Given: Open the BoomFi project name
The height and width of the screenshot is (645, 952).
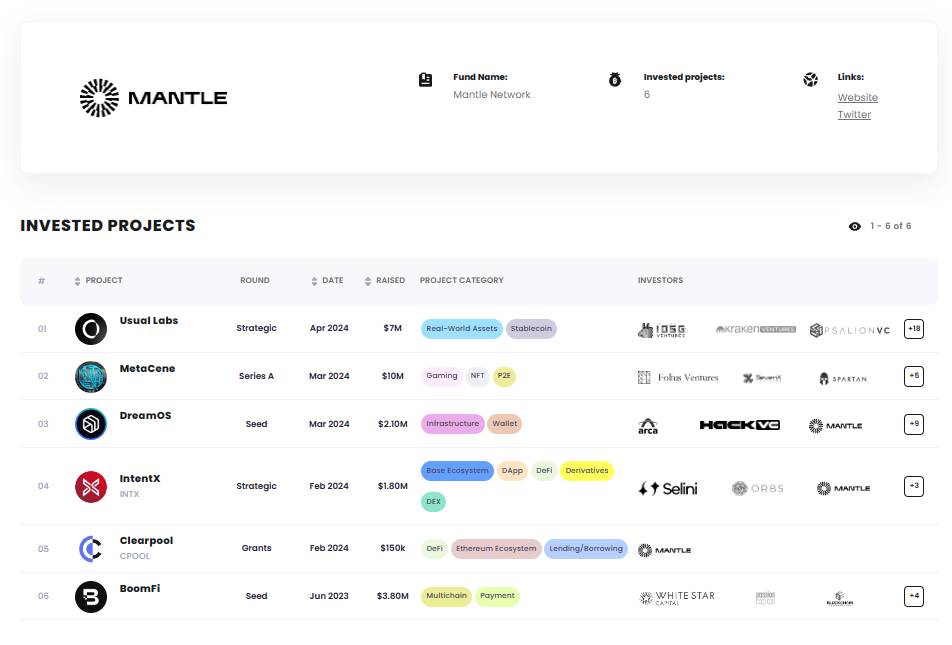Looking at the screenshot, I should tap(140, 589).
